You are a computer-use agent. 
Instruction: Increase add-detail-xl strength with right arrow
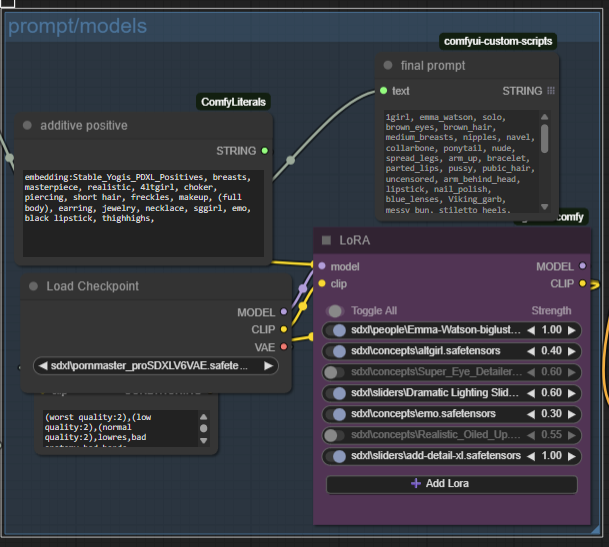coord(572,456)
